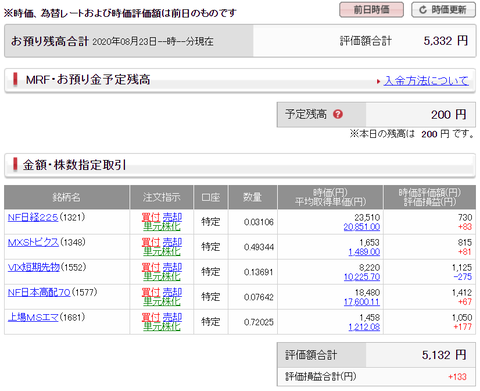This screenshot has width=480, height=391.
Task: Click the 時価(円) 平均取得単価 column header
Action: pos(330,197)
